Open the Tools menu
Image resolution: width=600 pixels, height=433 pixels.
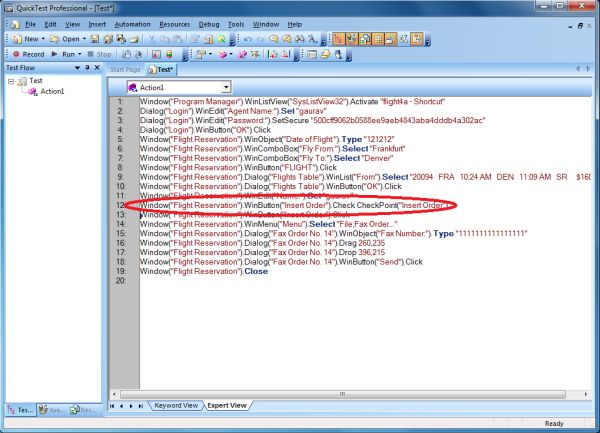point(236,24)
